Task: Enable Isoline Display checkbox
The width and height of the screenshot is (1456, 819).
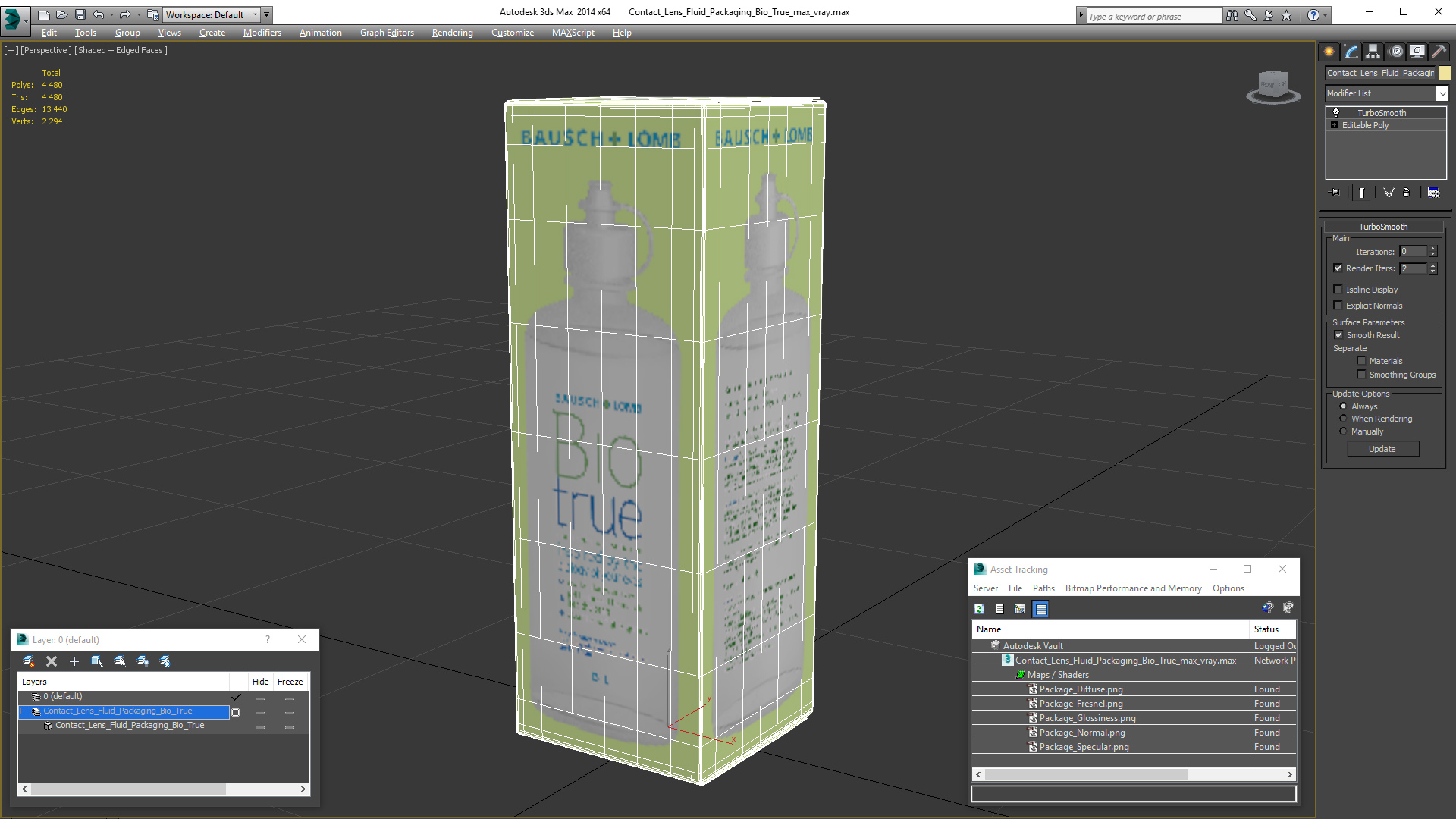Action: pyautogui.click(x=1338, y=290)
